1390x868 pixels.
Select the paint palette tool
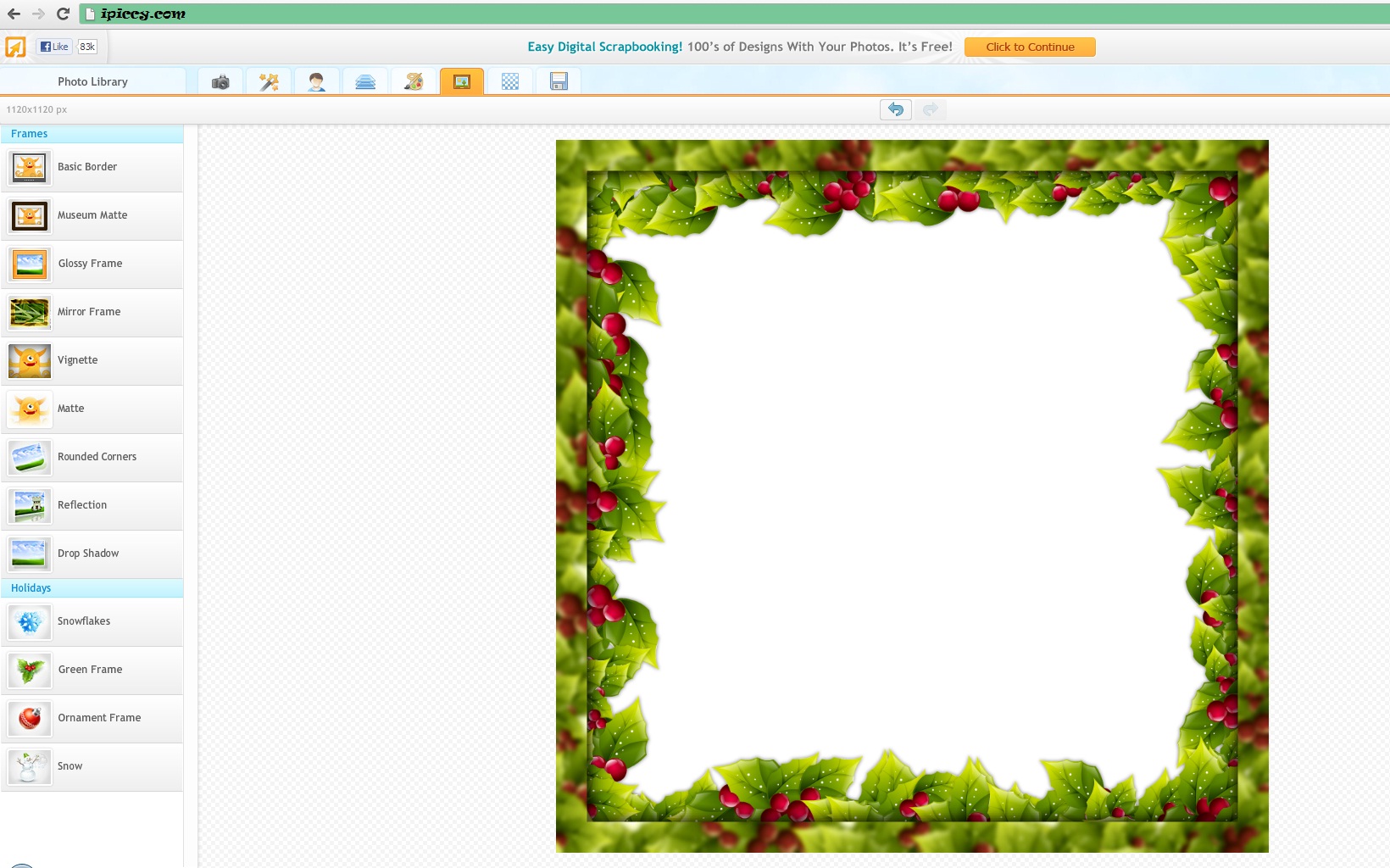coord(414,82)
